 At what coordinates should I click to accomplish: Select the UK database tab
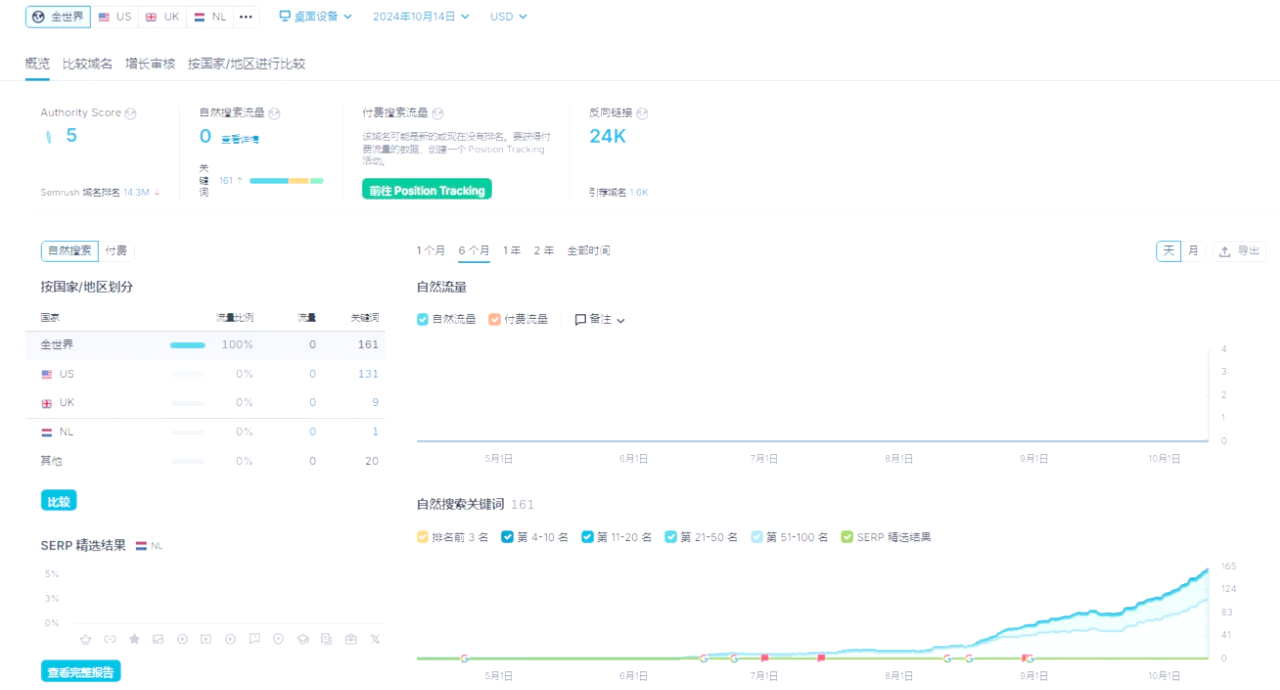point(162,17)
